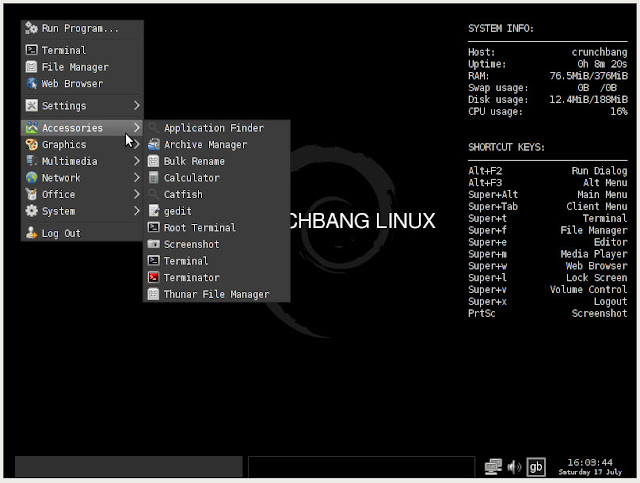Open gedit text editor entry
Viewport: 640px width, 483px height.
pyautogui.click(x=217, y=211)
